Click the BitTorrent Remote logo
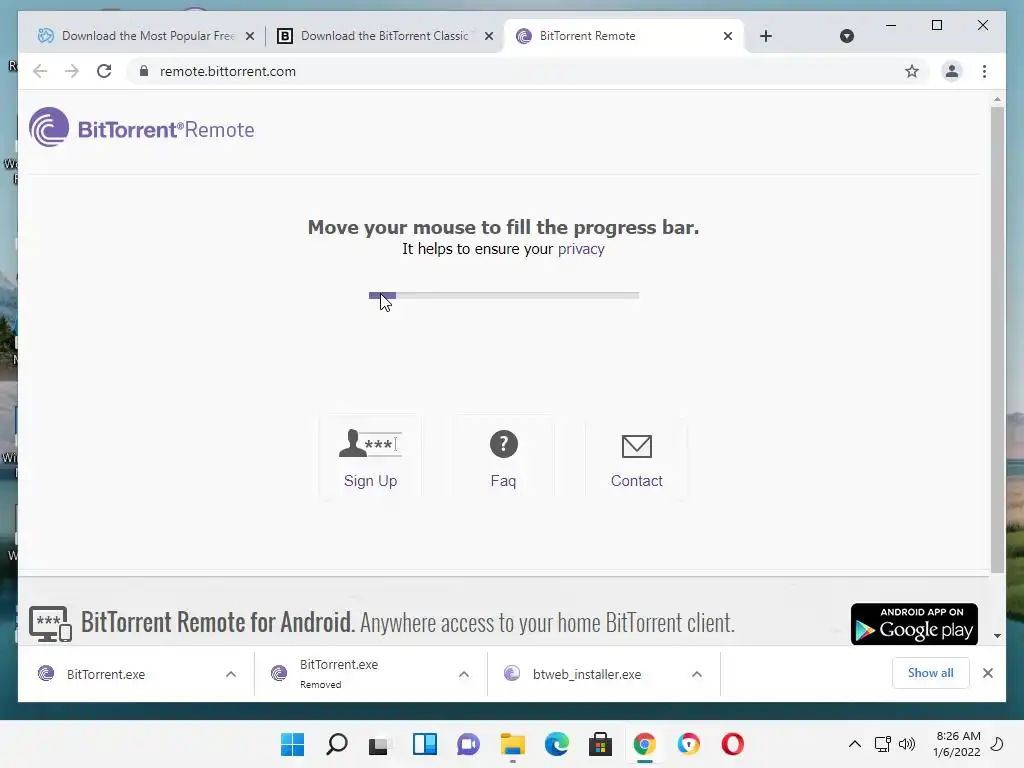The image size is (1024, 768). (142, 128)
